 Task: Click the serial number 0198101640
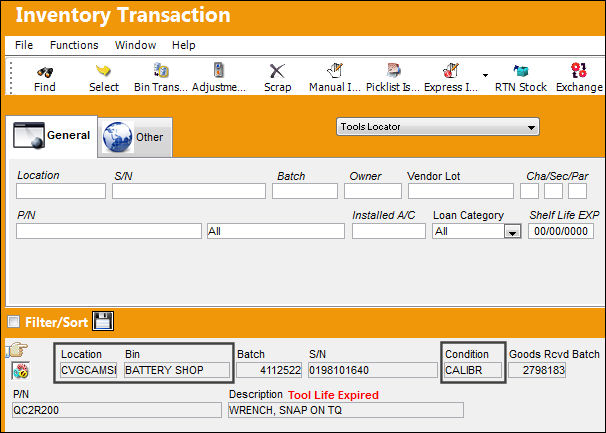373,370
